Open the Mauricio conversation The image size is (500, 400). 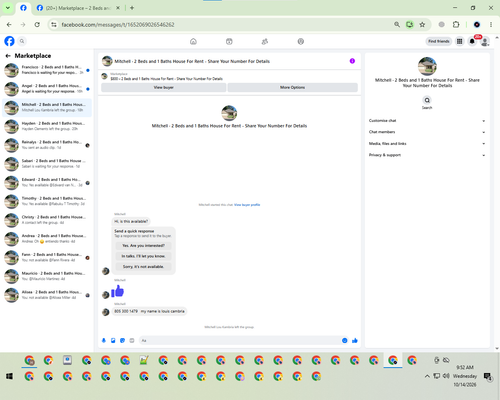click(x=47, y=276)
